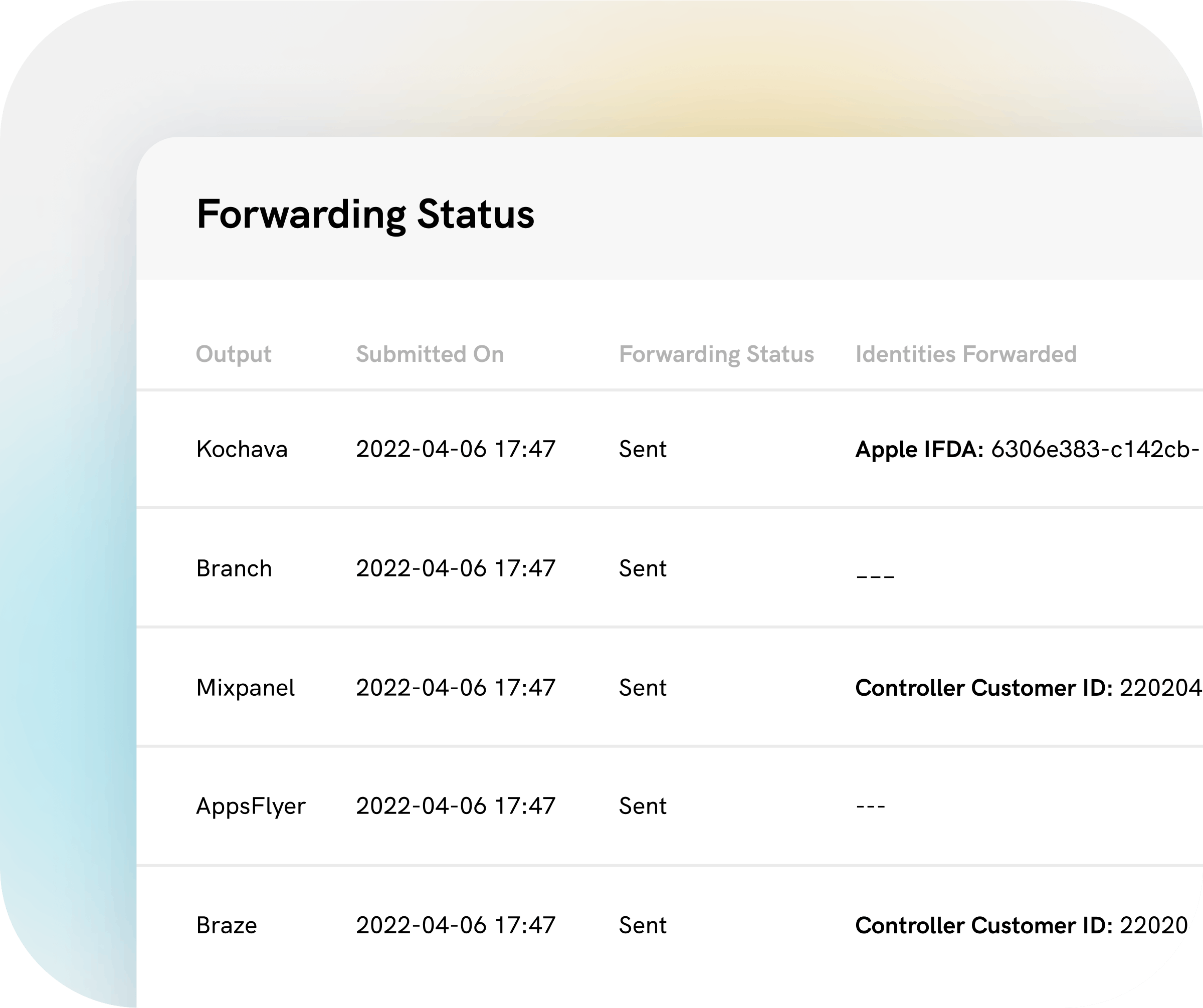
Task: Click Sent status in Branch row
Action: point(643,568)
